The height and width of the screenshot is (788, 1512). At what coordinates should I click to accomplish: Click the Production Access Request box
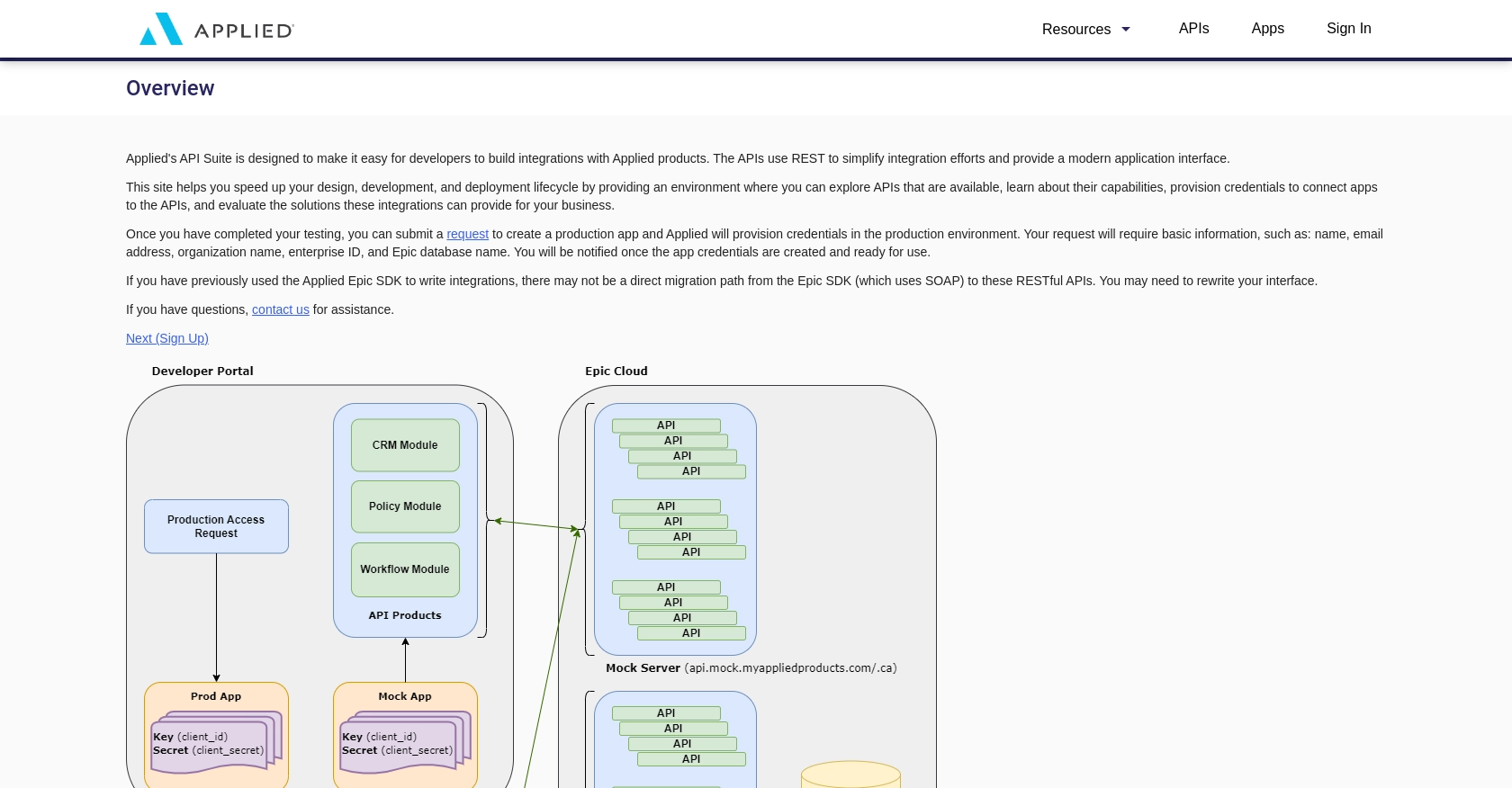point(216,526)
